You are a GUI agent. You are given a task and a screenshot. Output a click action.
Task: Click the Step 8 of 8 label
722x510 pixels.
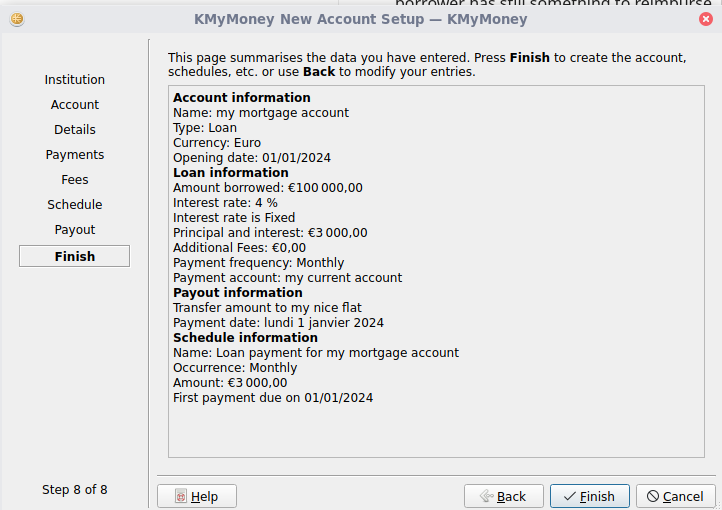[75, 490]
